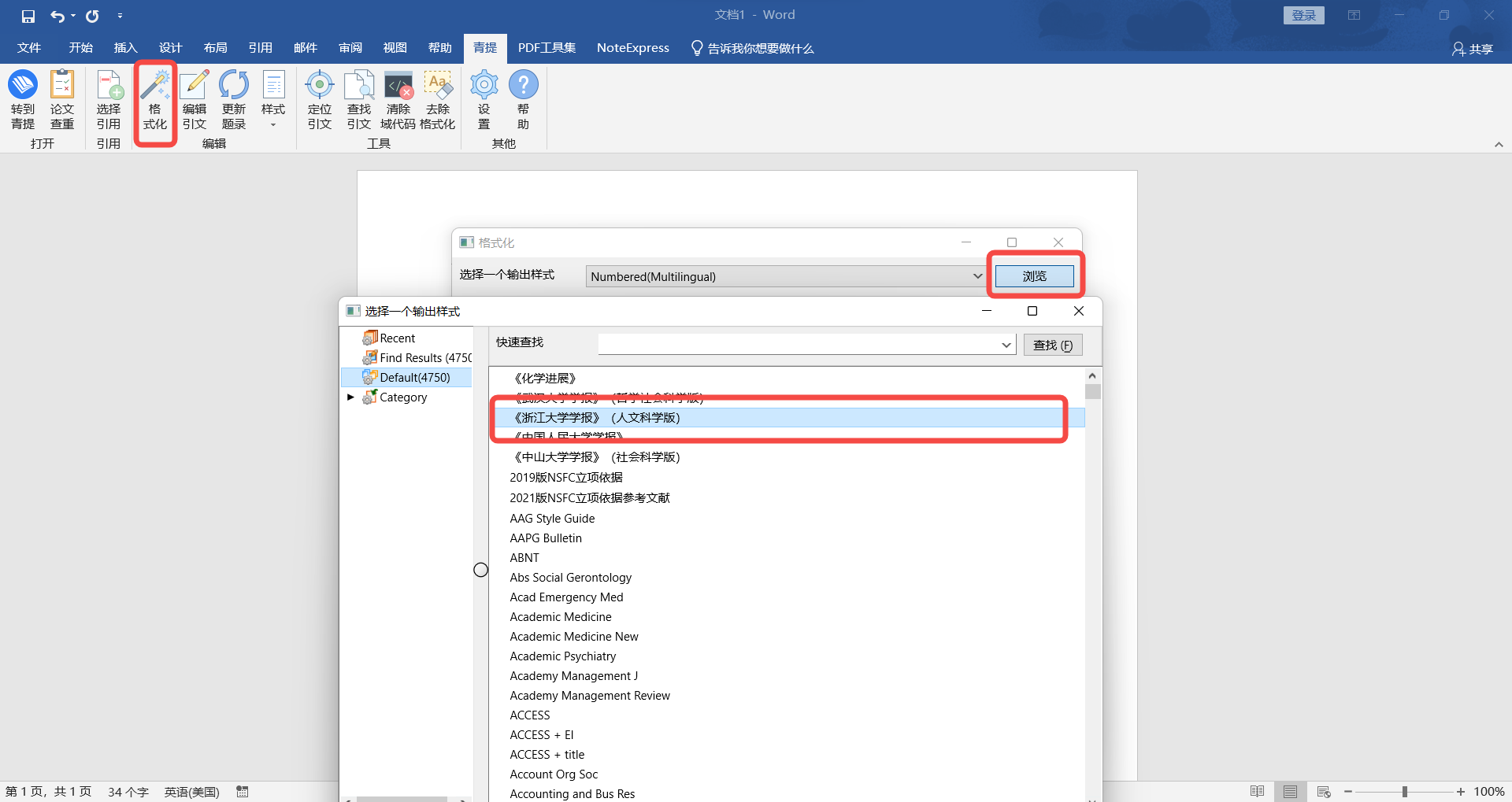
Task: Select 2021版NSFC立项依据参考文献 style
Action: coord(590,498)
